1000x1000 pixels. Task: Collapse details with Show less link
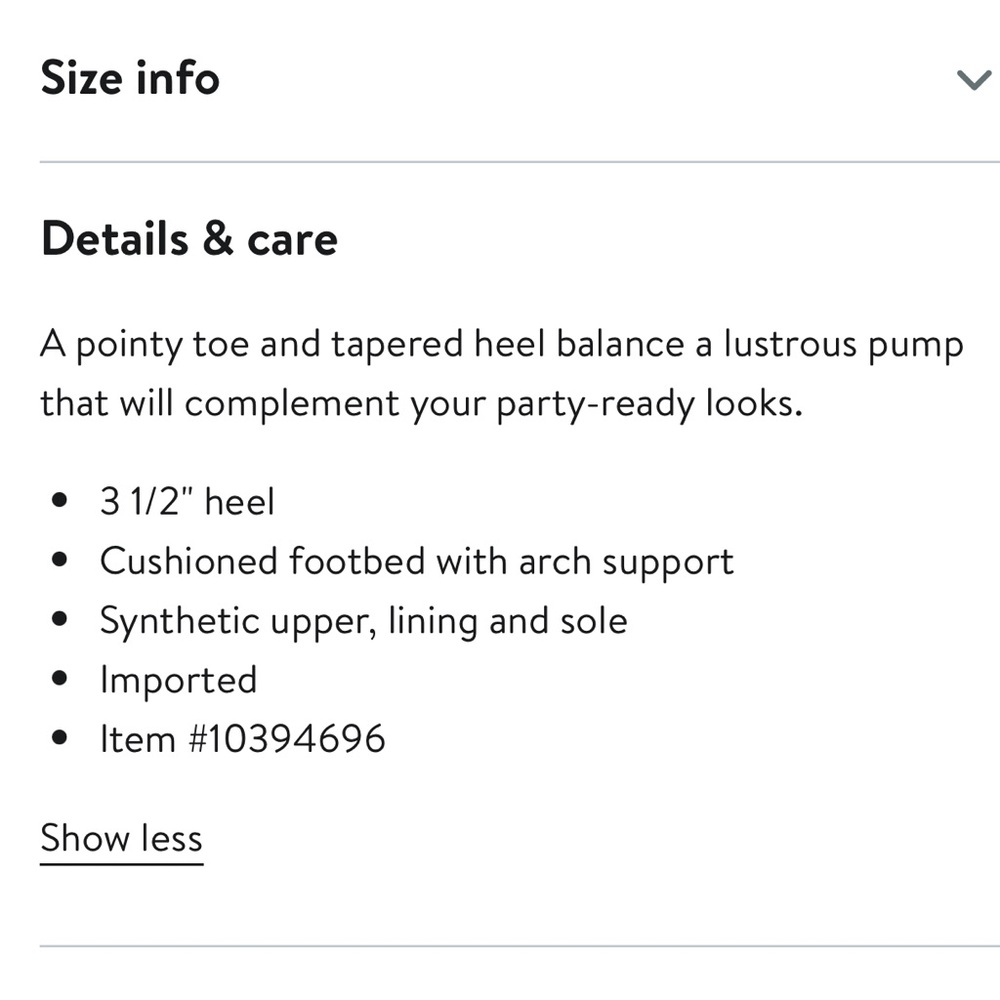tap(121, 838)
